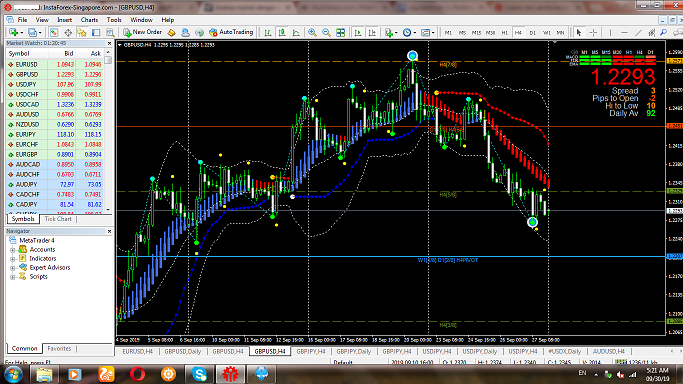This screenshot has width=683, height=384.
Task: Open Periods clock icon
Action: tap(407, 33)
